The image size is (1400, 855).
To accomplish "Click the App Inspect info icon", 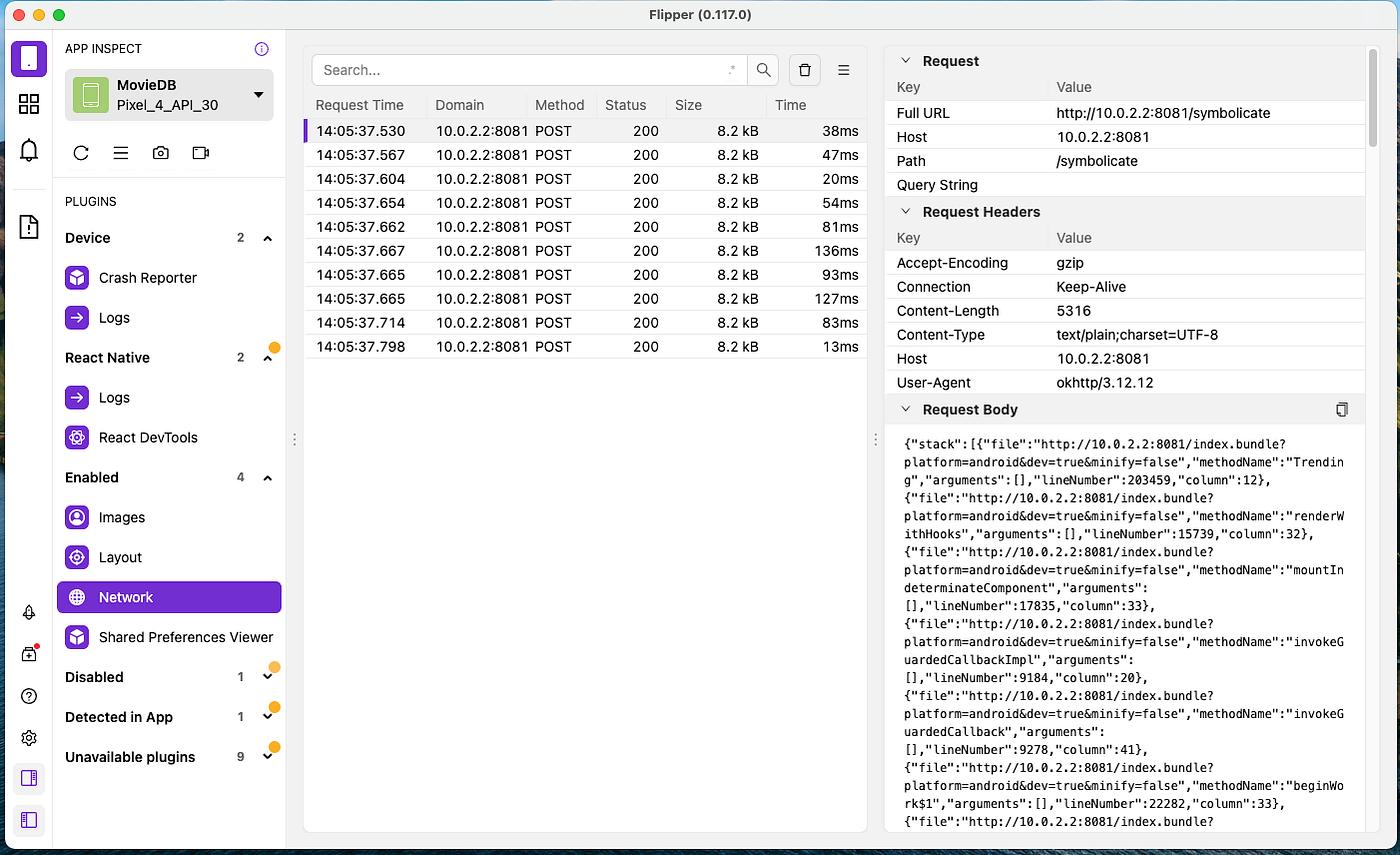I will 262,48.
